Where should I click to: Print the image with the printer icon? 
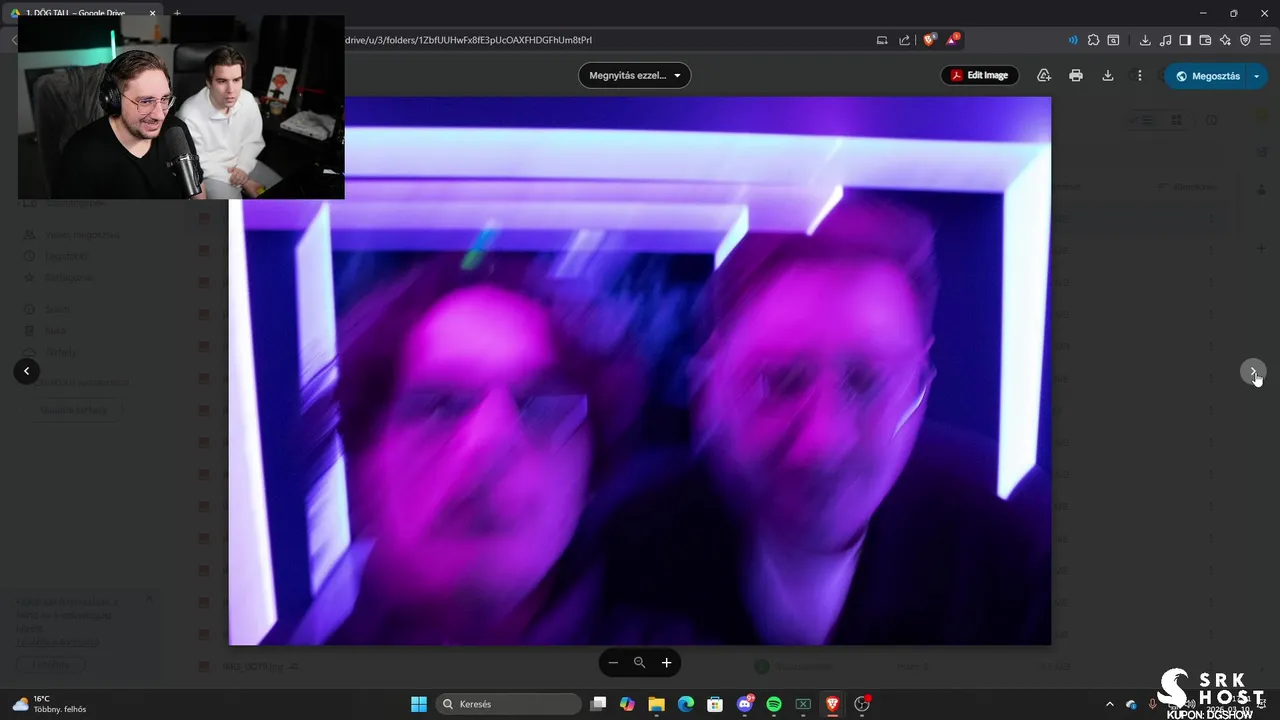coord(1076,75)
